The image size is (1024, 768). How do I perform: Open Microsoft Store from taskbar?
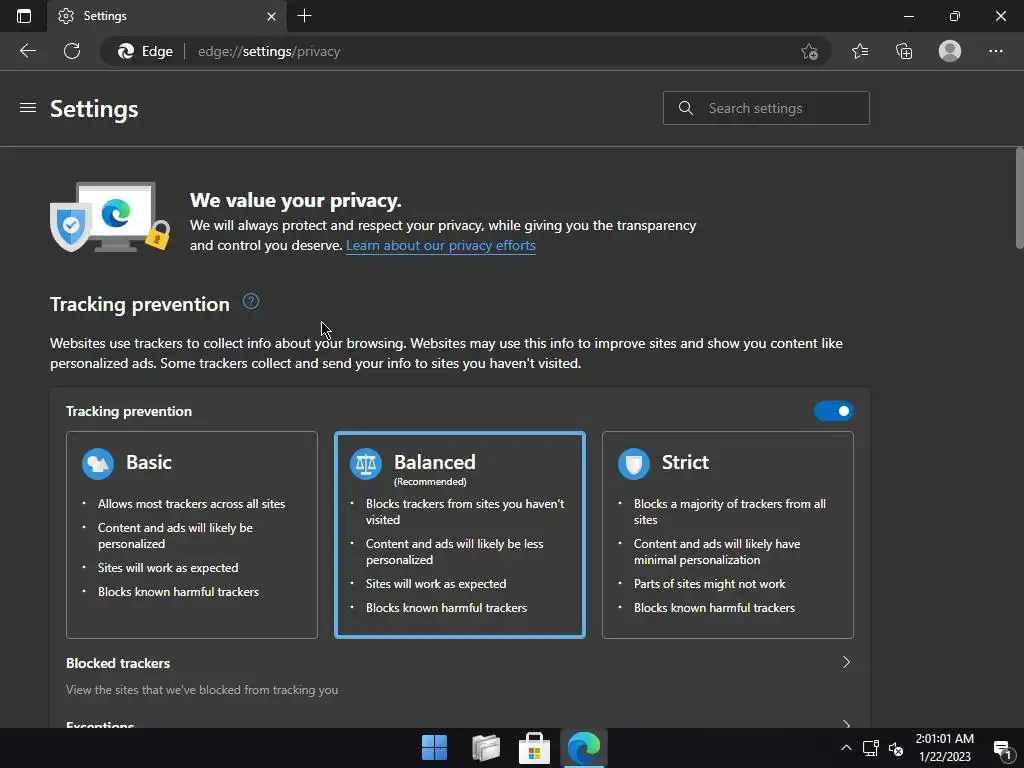(x=534, y=748)
